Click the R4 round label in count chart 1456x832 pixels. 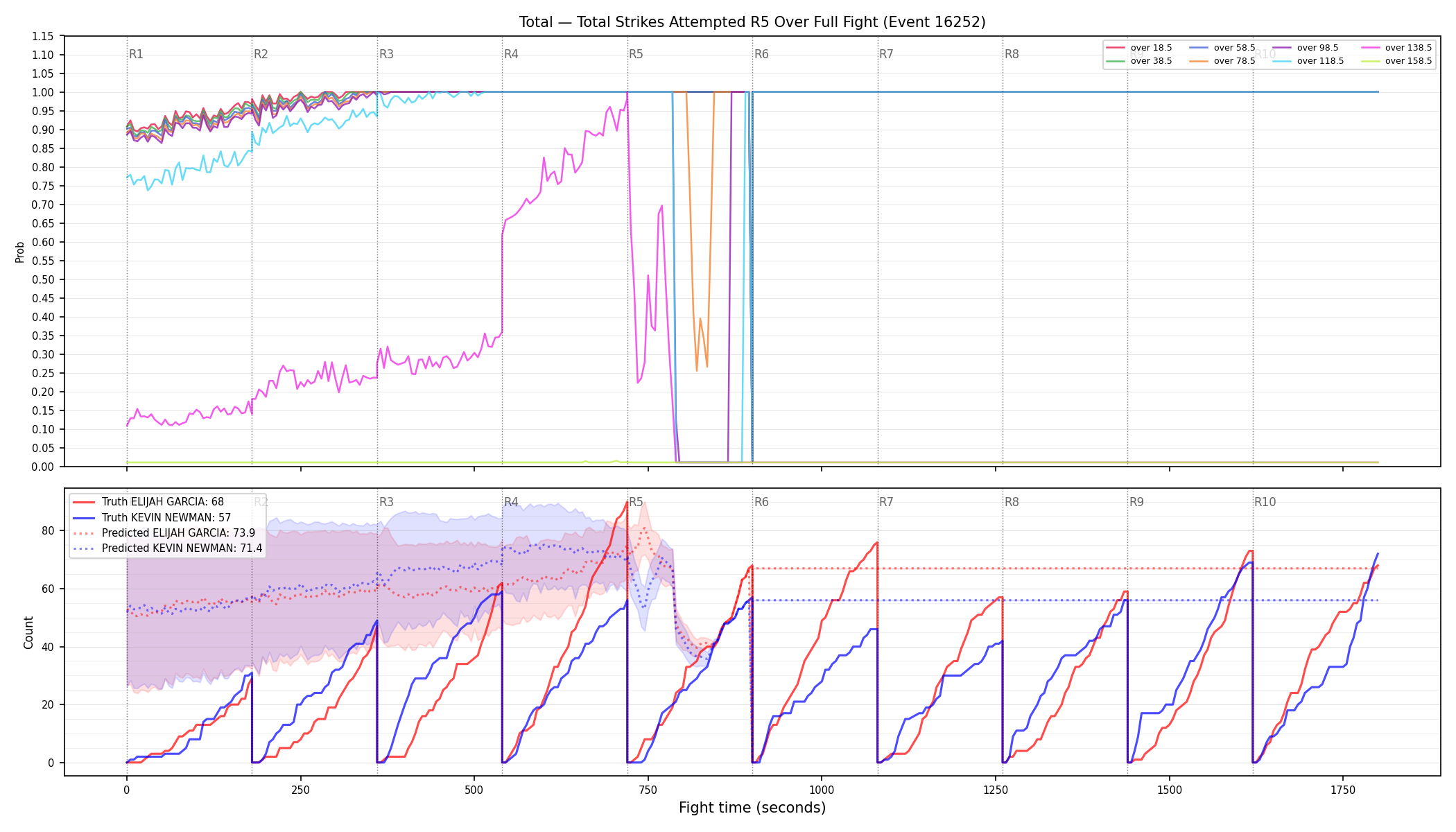pos(511,502)
